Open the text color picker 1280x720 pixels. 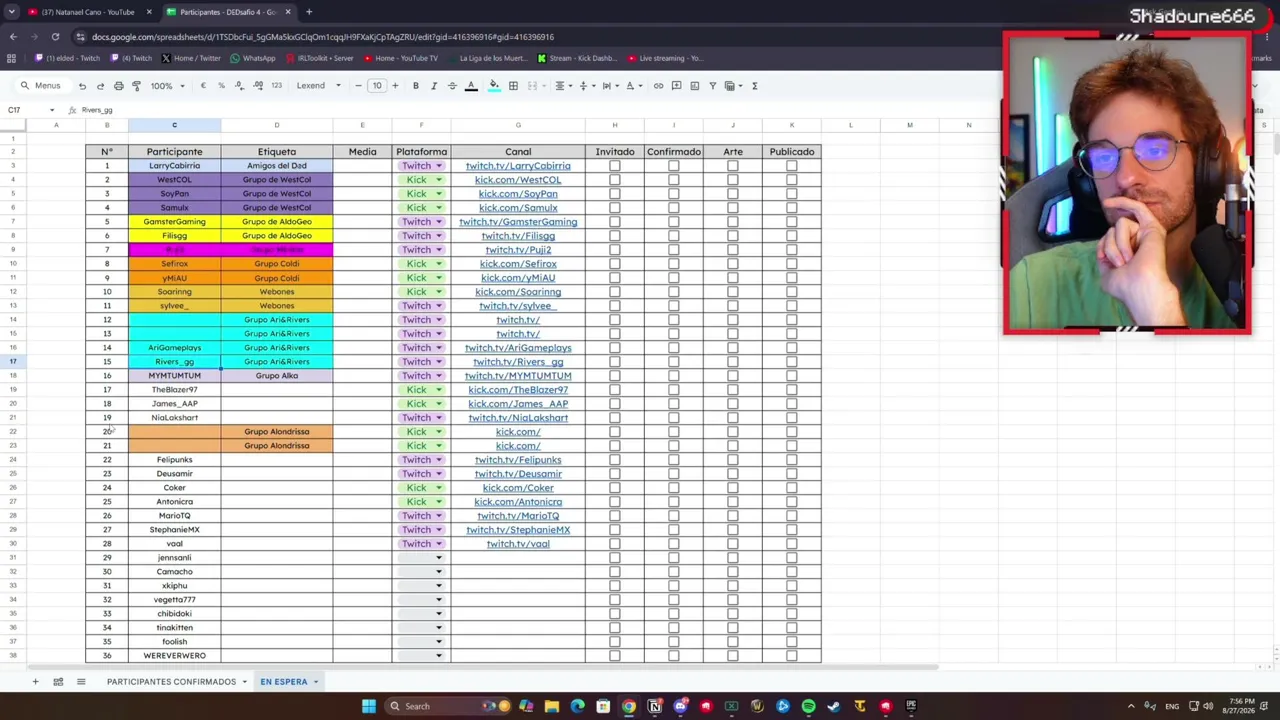[470, 86]
